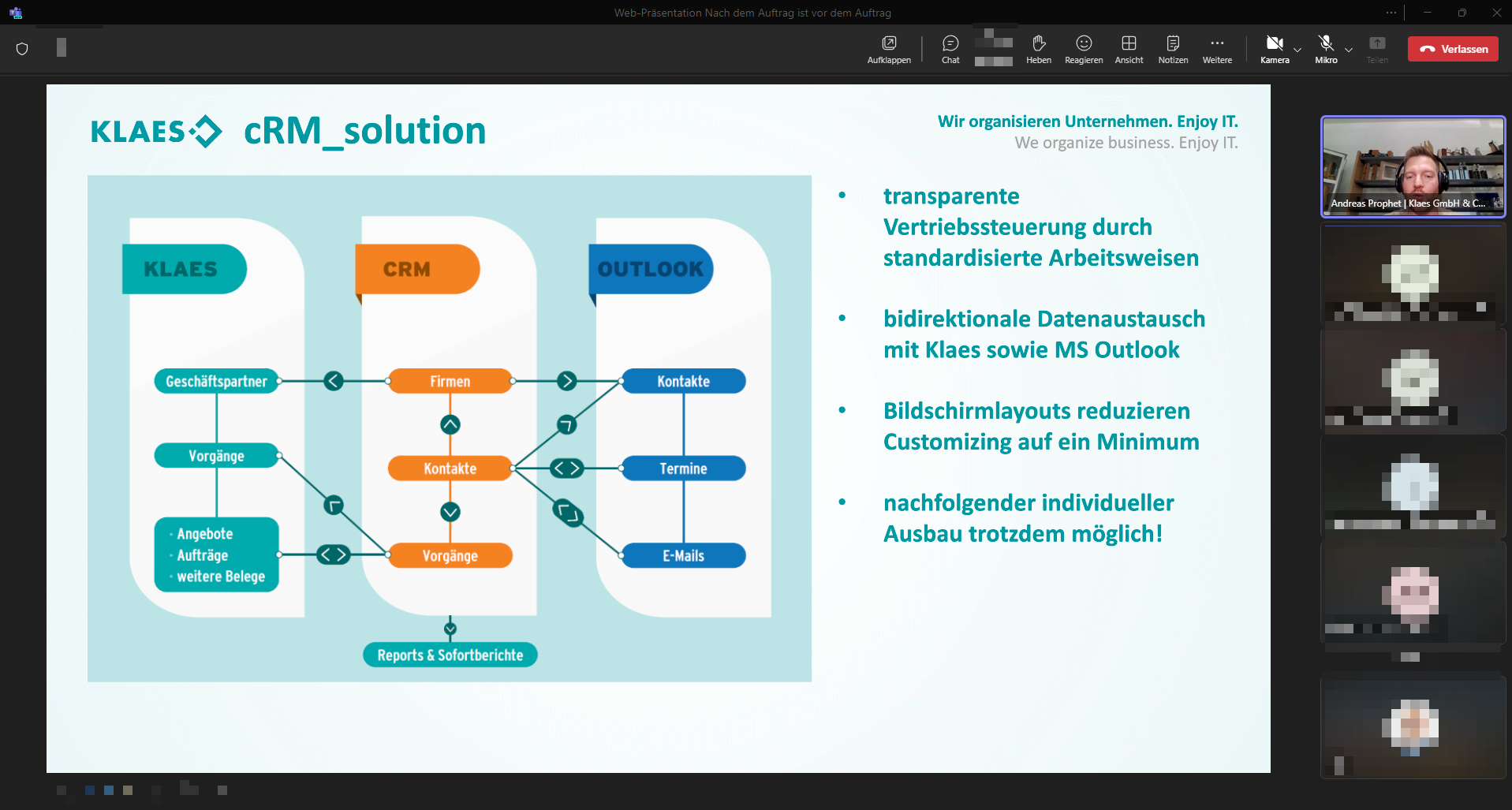Open the Reagieren reactions menu
The width and height of the screenshot is (1512, 810).
point(1084,49)
